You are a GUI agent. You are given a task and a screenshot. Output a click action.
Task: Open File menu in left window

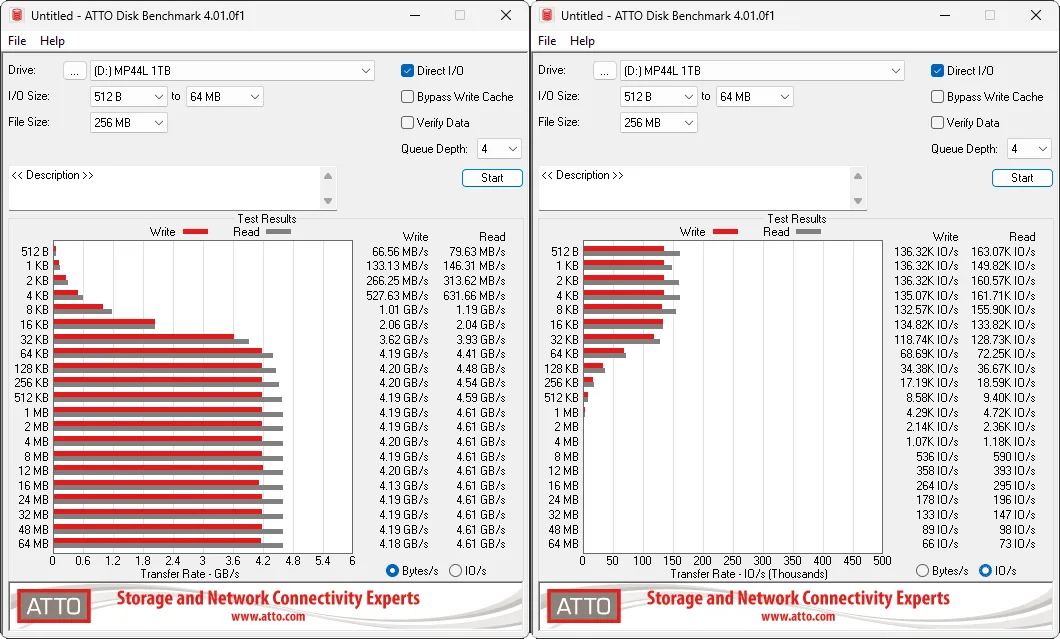tap(17, 41)
